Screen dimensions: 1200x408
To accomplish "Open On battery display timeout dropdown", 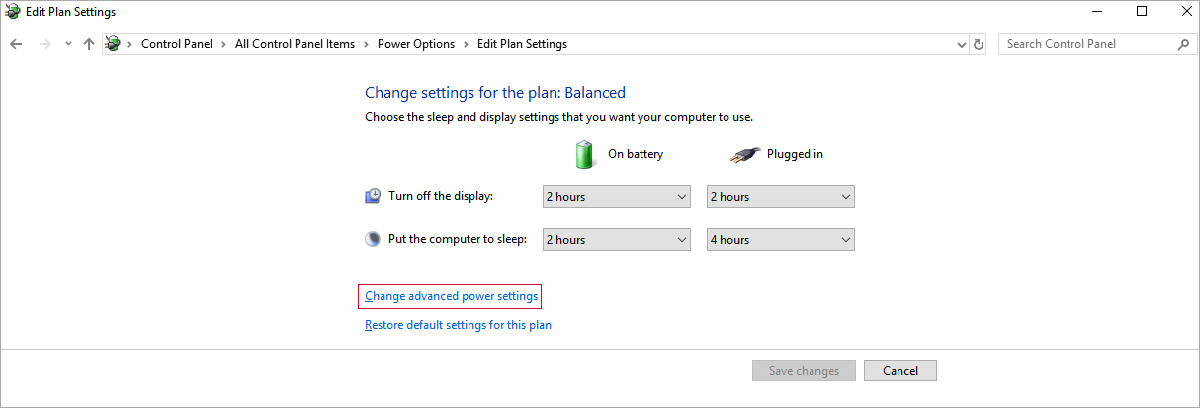I will tap(616, 197).
